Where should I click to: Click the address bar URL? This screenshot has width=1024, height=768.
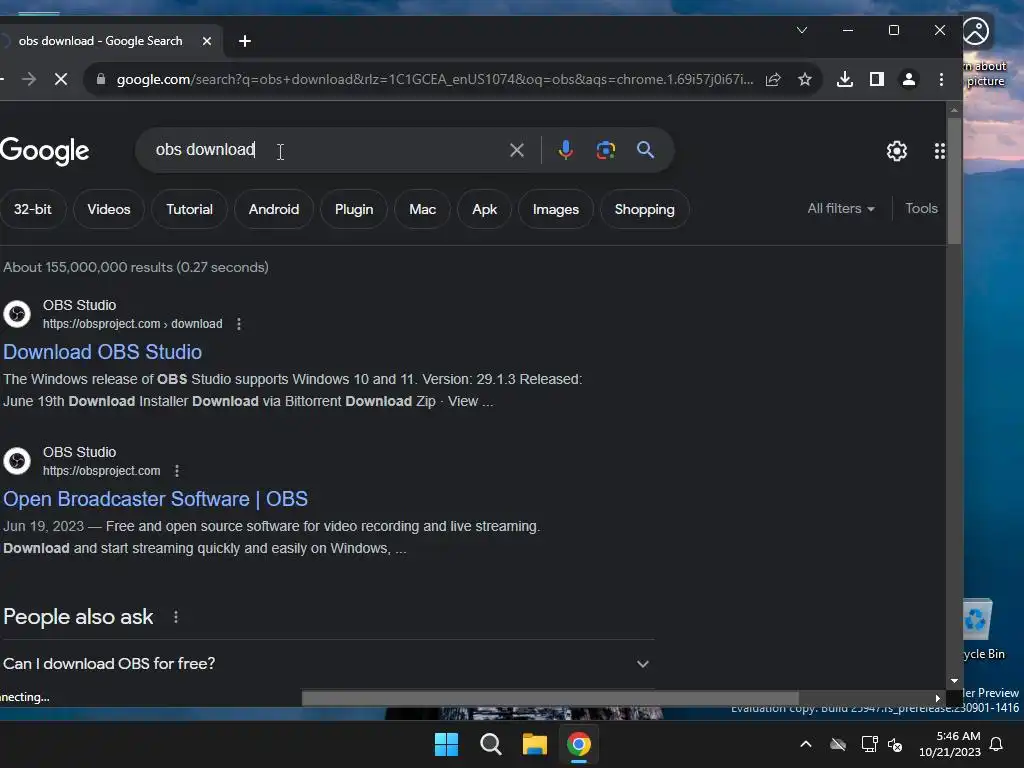pos(434,80)
